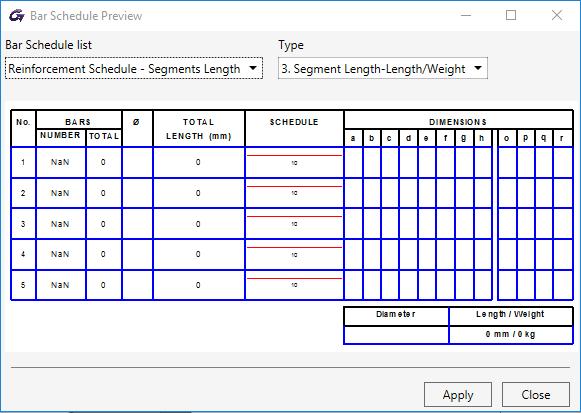Click the app logo icon in title bar
The width and height of the screenshot is (581, 413).
click(17, 16)
